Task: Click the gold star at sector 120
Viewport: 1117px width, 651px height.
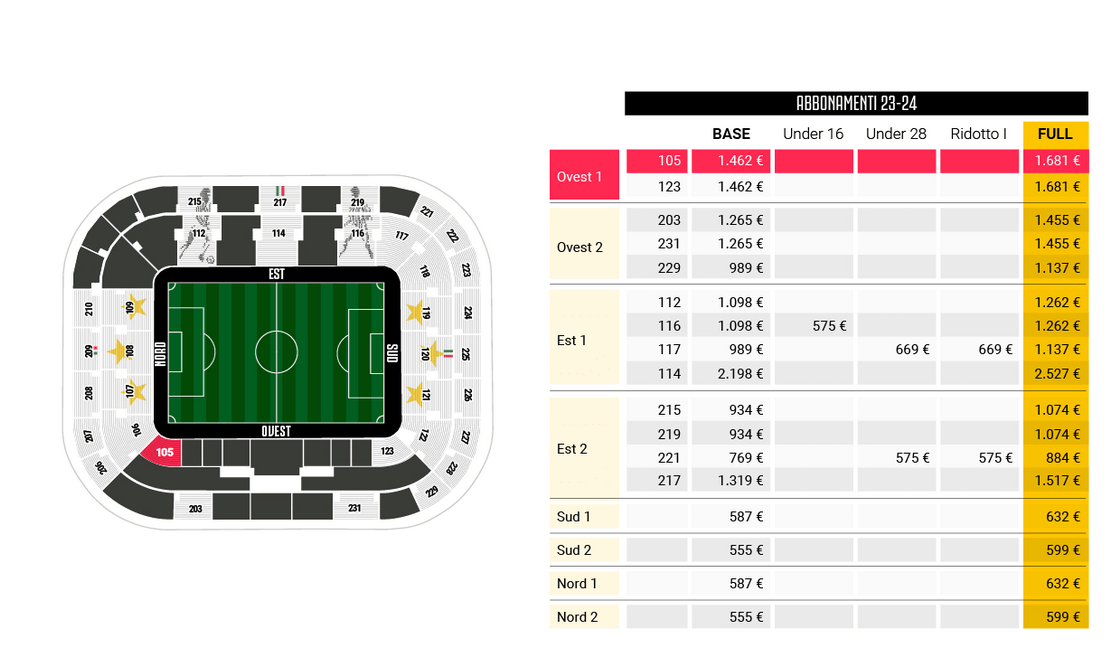Action: click(434, 353)
